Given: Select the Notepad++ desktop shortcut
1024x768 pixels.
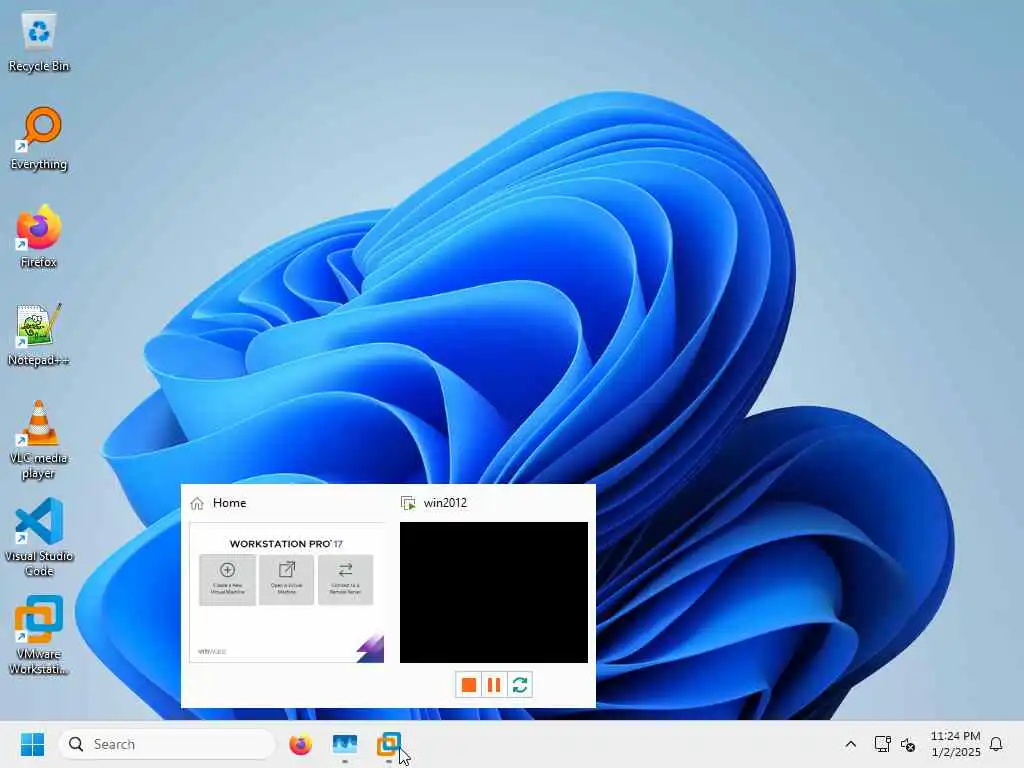Looking at the screenshot, I should (x=39, y=335).
